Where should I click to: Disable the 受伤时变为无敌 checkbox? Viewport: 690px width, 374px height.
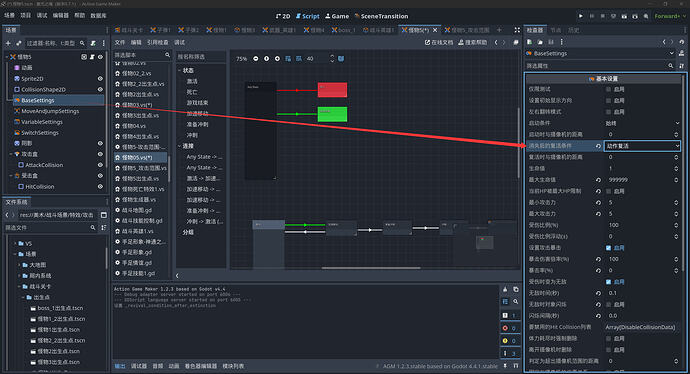(x=608, y=282)
